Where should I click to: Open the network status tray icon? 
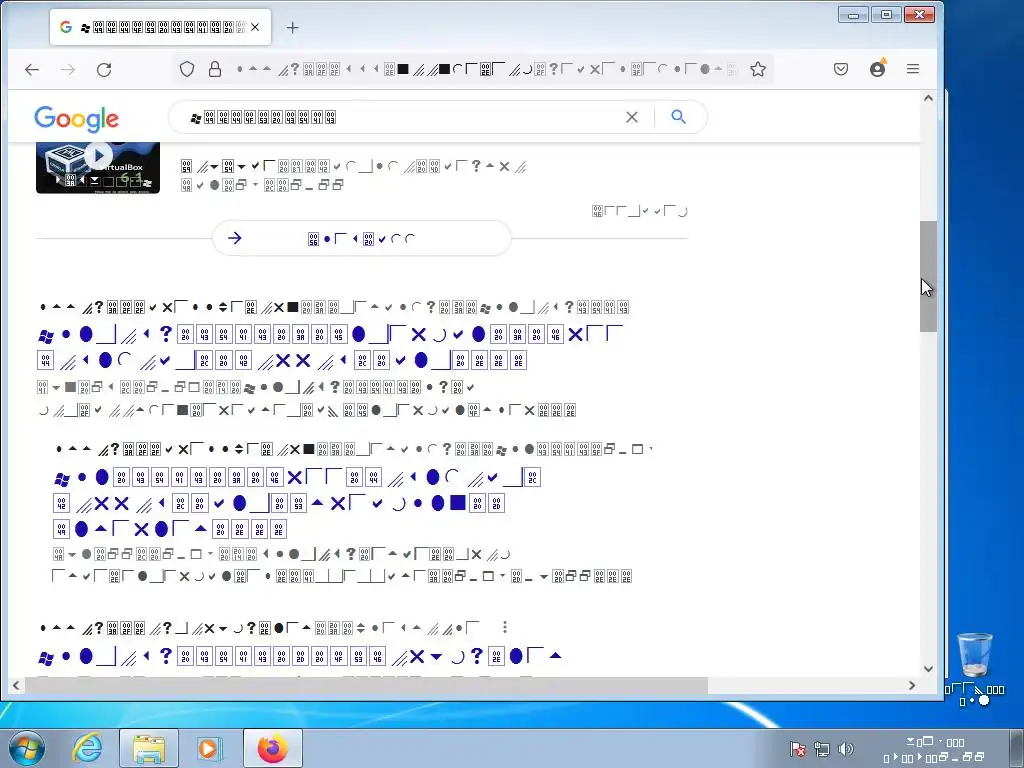click(x=822, y=749)
